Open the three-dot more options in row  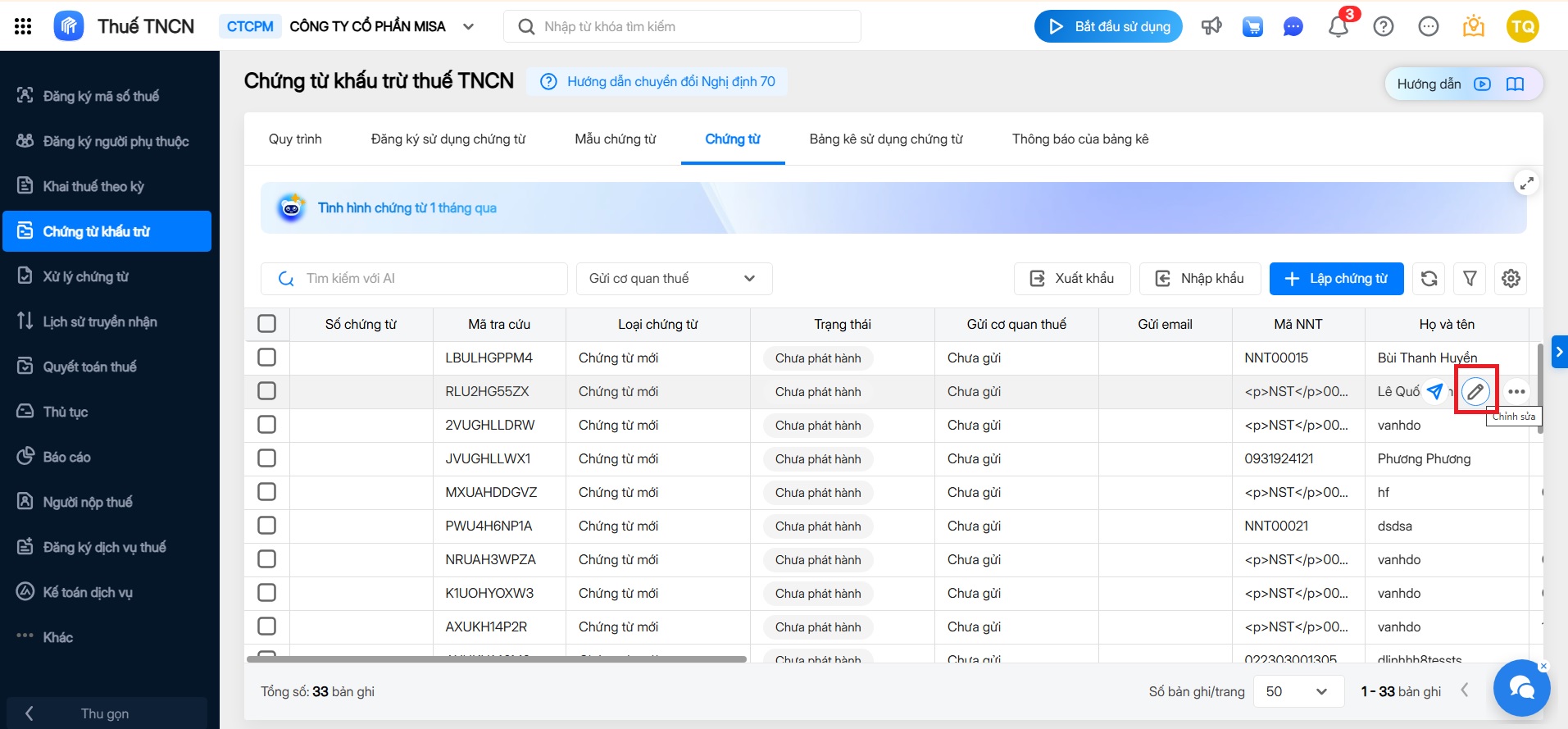coord(1516,392)
